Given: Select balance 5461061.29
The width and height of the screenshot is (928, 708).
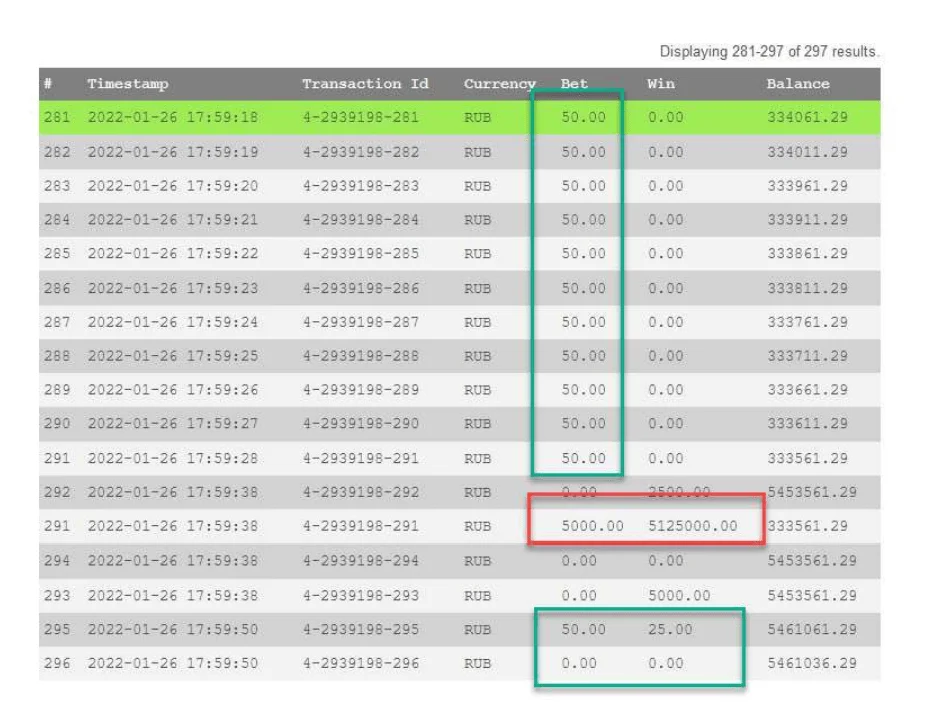Looking at the screenshot, I should pos(812,629).
